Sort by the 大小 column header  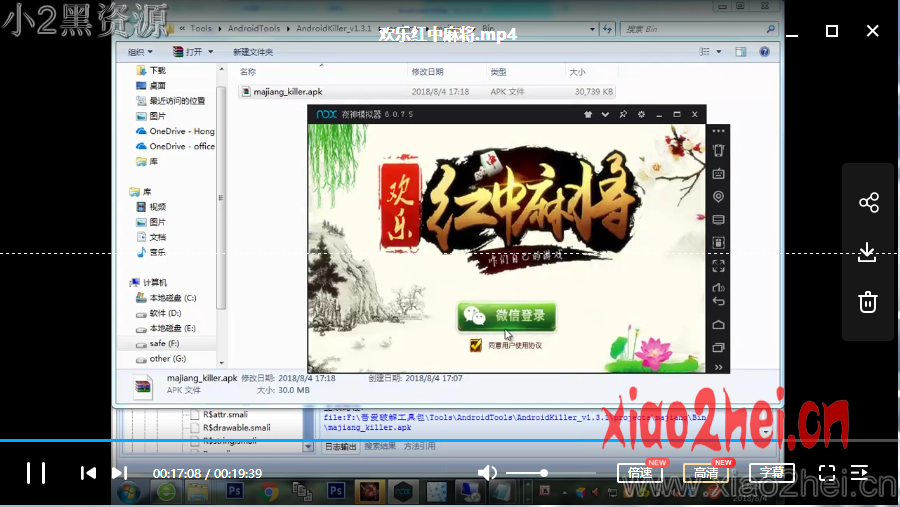click(577, 72)
